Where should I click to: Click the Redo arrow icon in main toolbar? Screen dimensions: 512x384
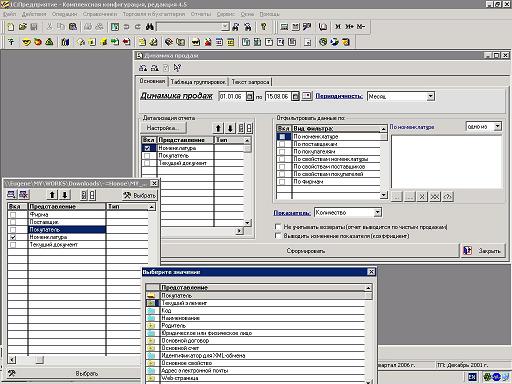(138, 27)
